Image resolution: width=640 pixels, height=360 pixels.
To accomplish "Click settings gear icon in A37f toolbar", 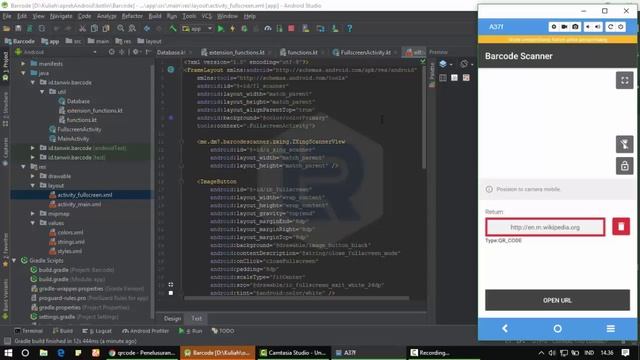I will click(553, 27).
